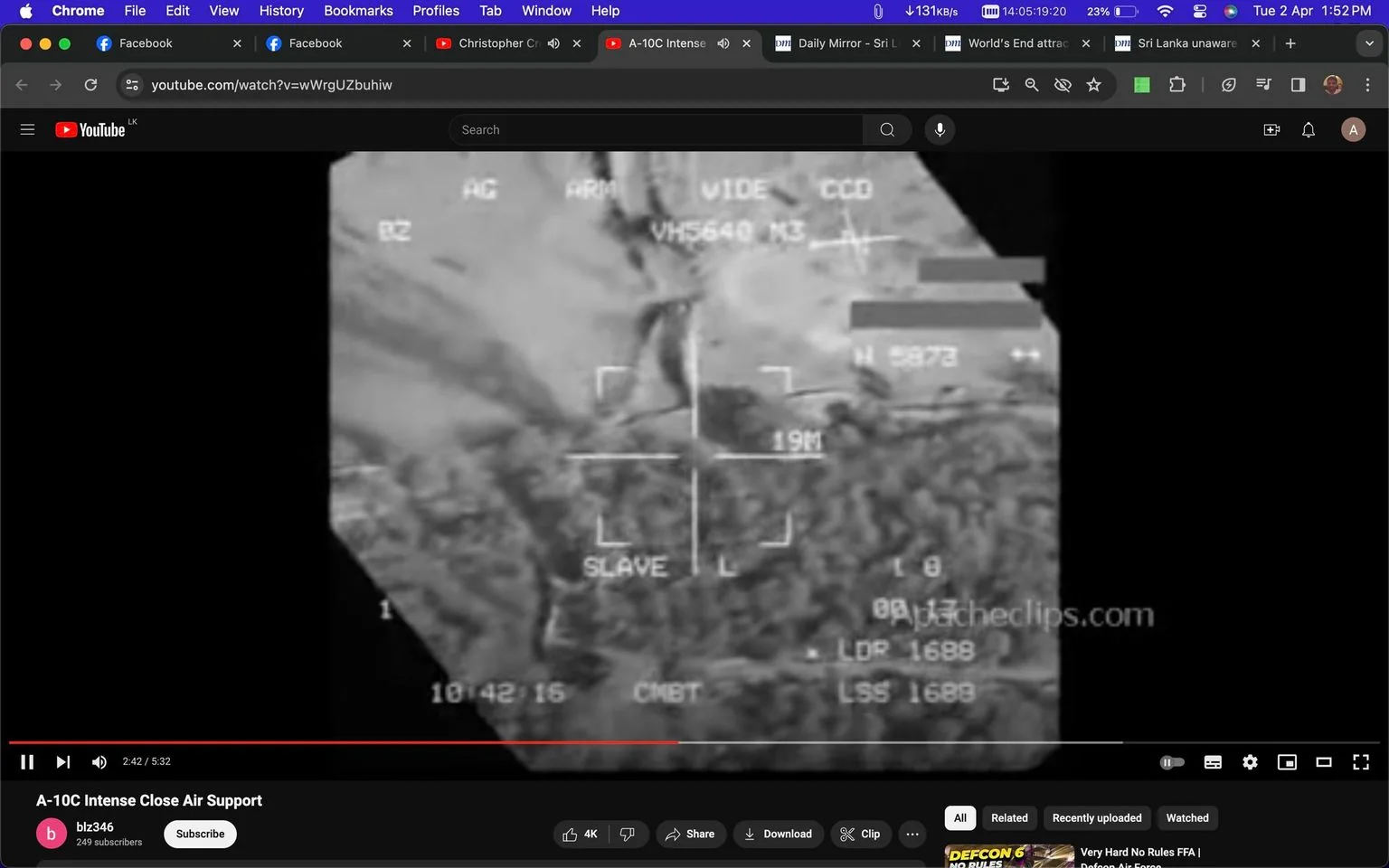Click the Download button
Screen dimensions: 1389x868
[778, 834]
